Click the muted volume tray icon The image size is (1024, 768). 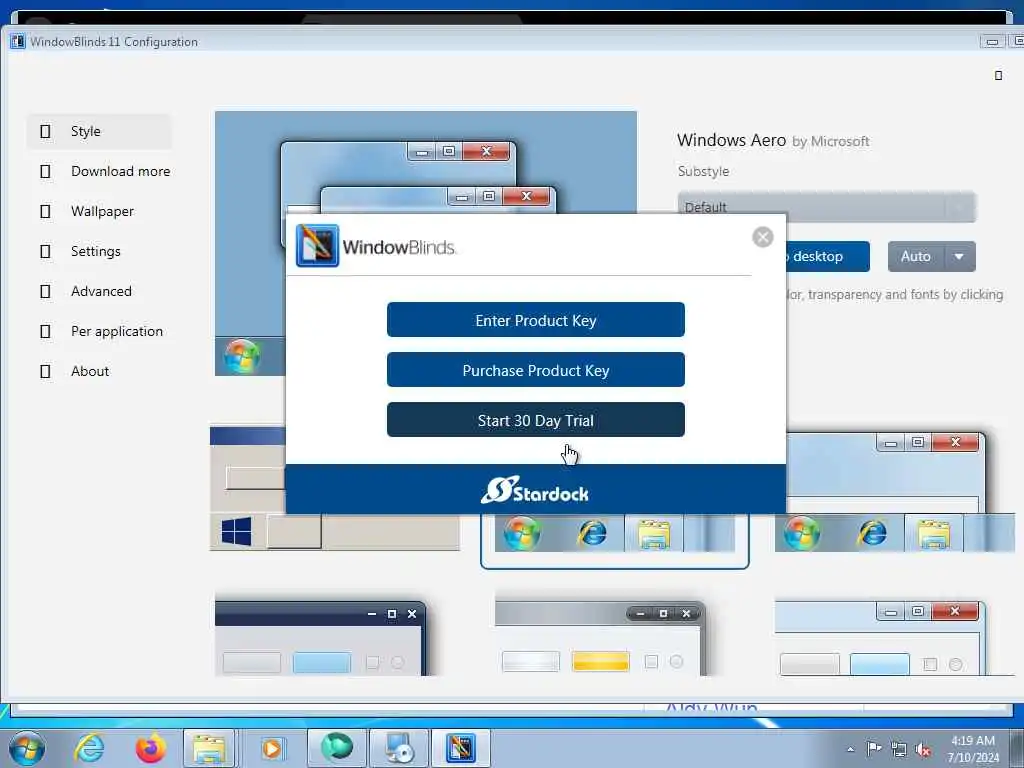(x=923, y=749)
